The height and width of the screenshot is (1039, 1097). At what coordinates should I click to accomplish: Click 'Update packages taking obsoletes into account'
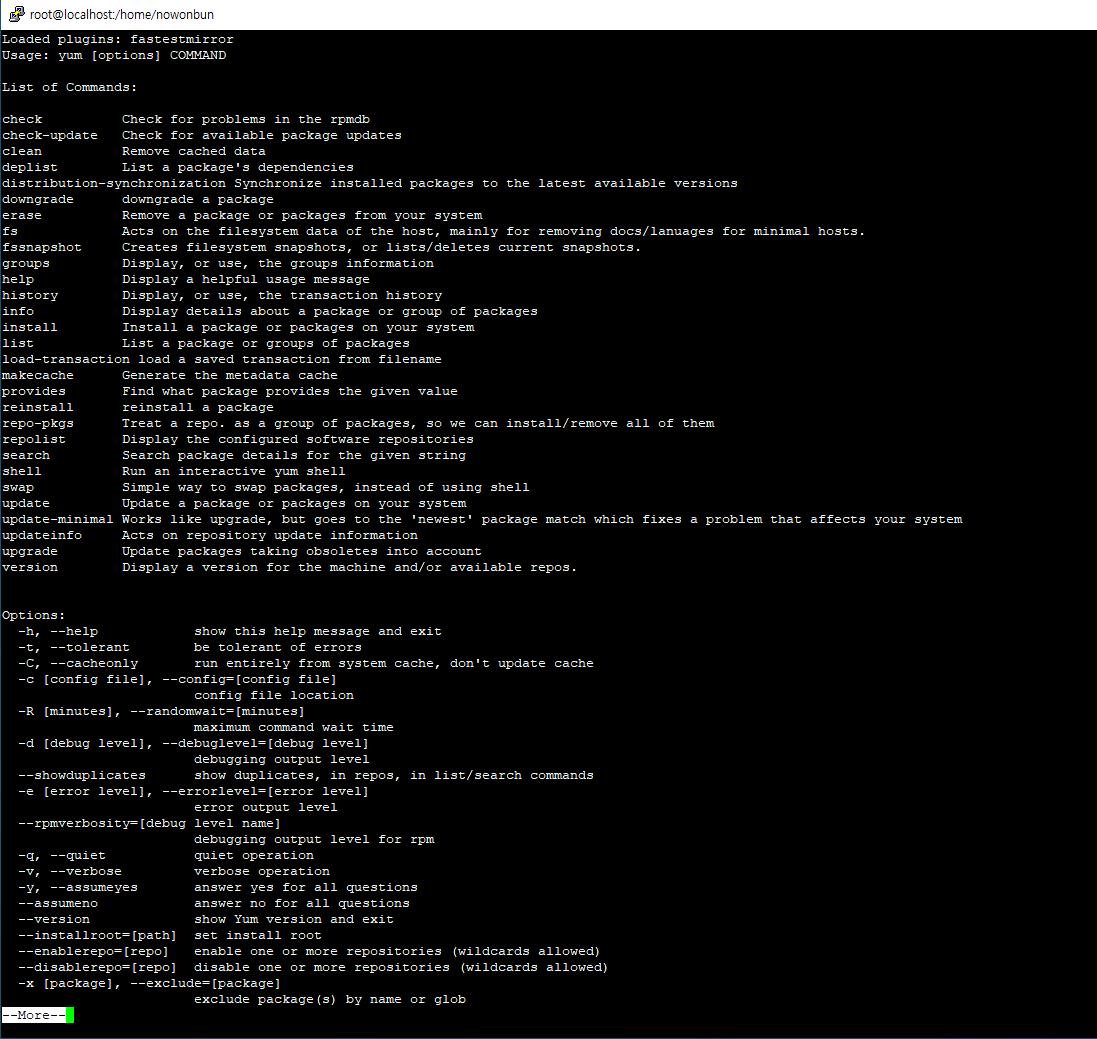[x=302, y=552]
